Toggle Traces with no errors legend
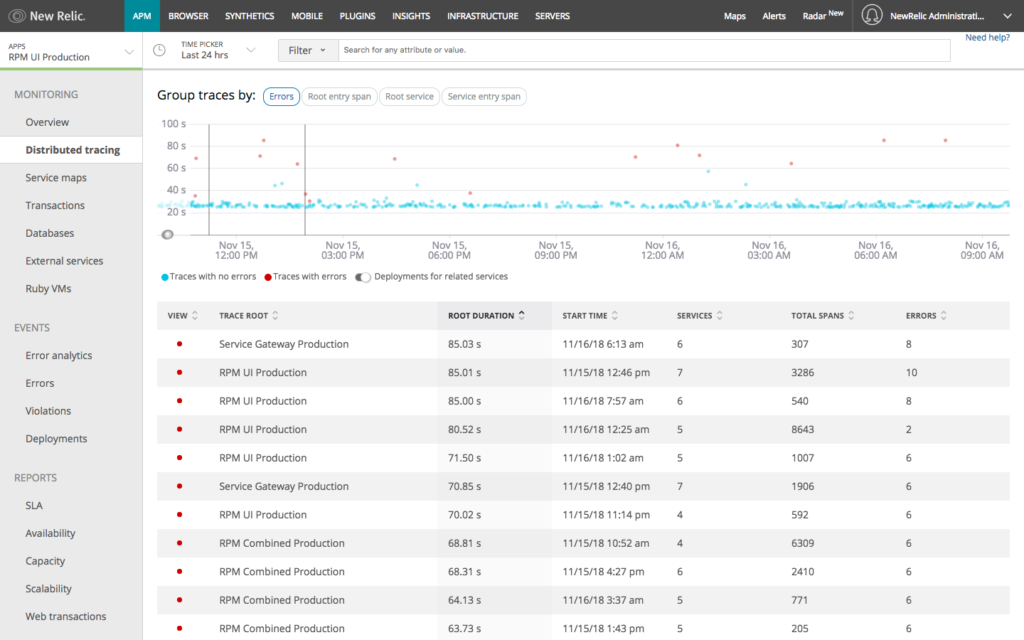Screen dimensions: 1024x640 click(x=208, y=277)
